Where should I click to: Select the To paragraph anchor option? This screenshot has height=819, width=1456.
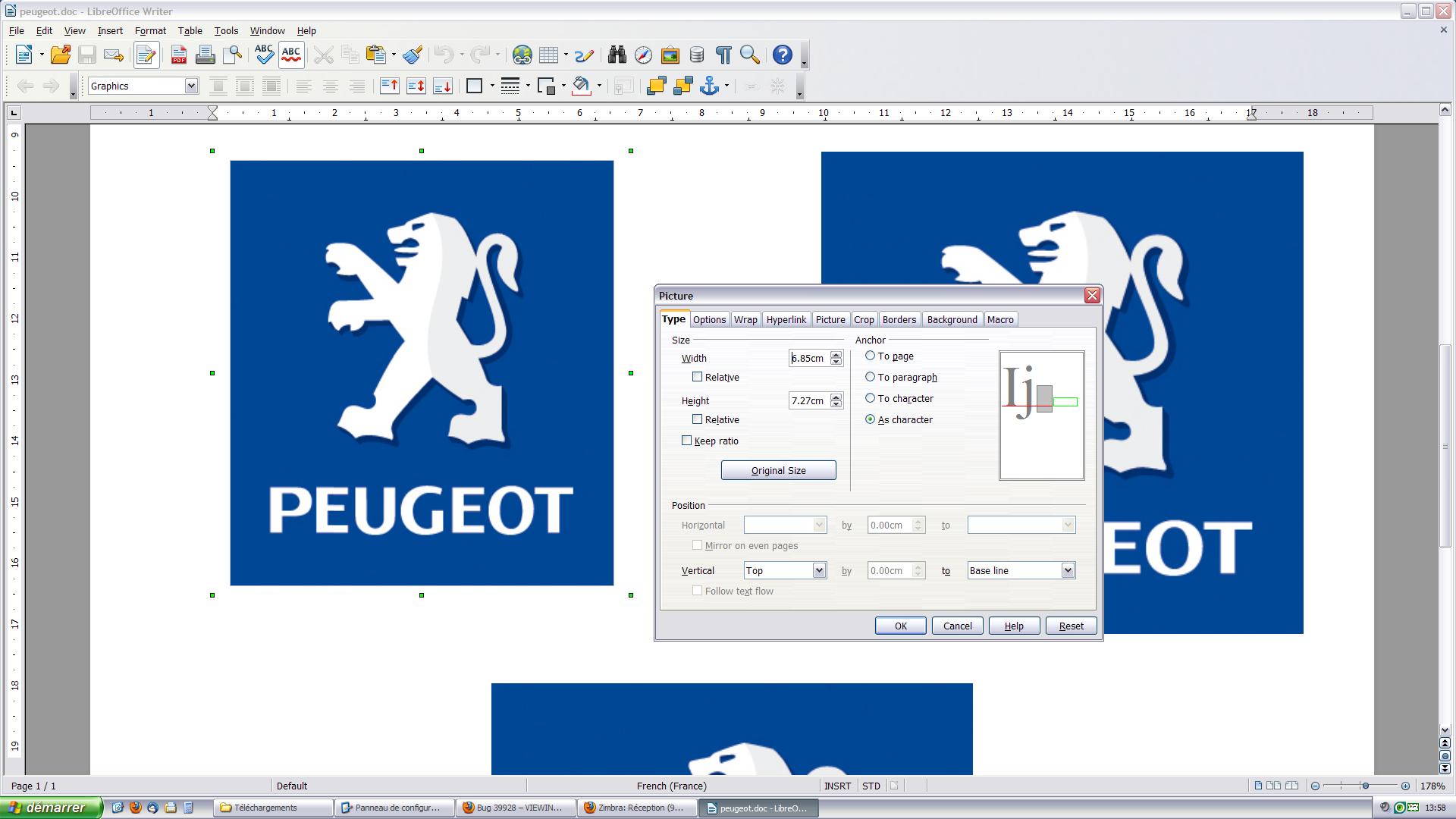(x=871, y=377)
